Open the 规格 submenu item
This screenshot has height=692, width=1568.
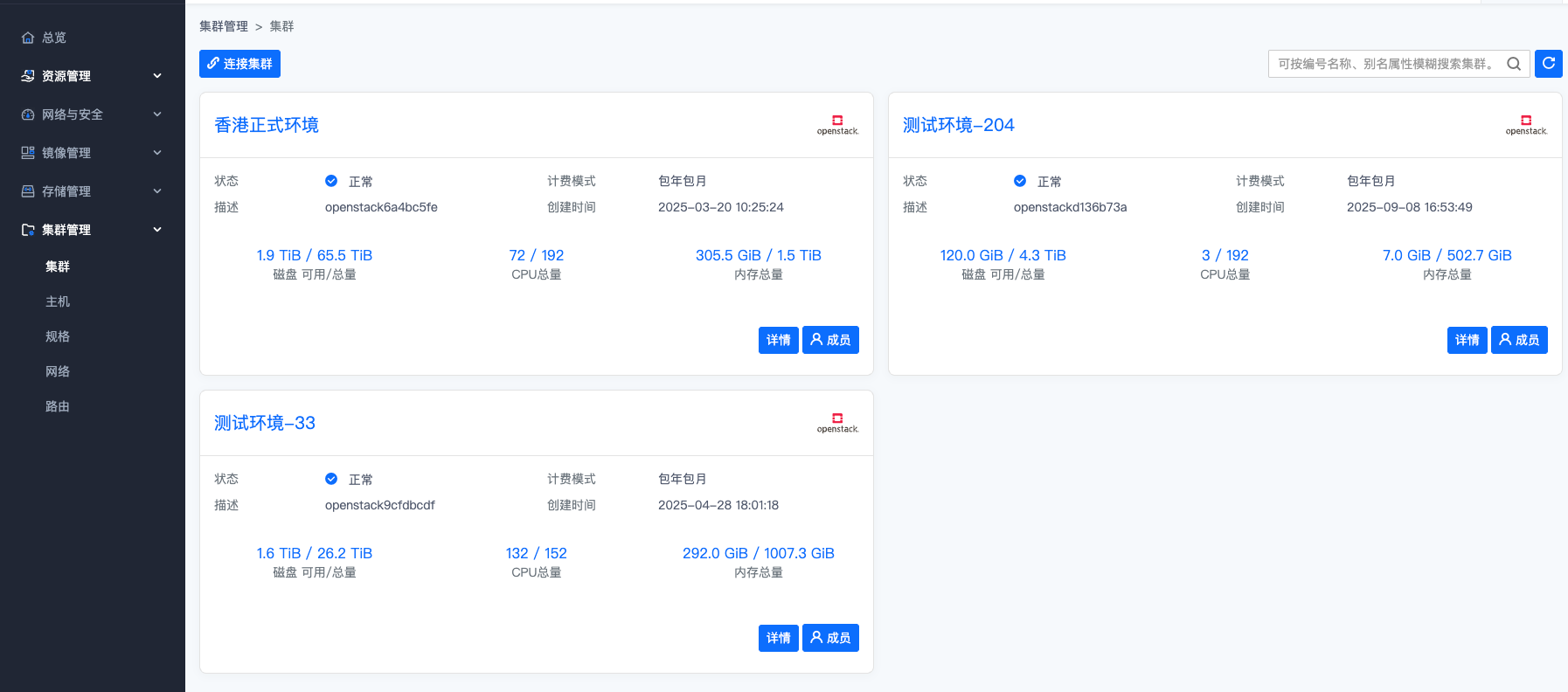(x=58, y=336)
